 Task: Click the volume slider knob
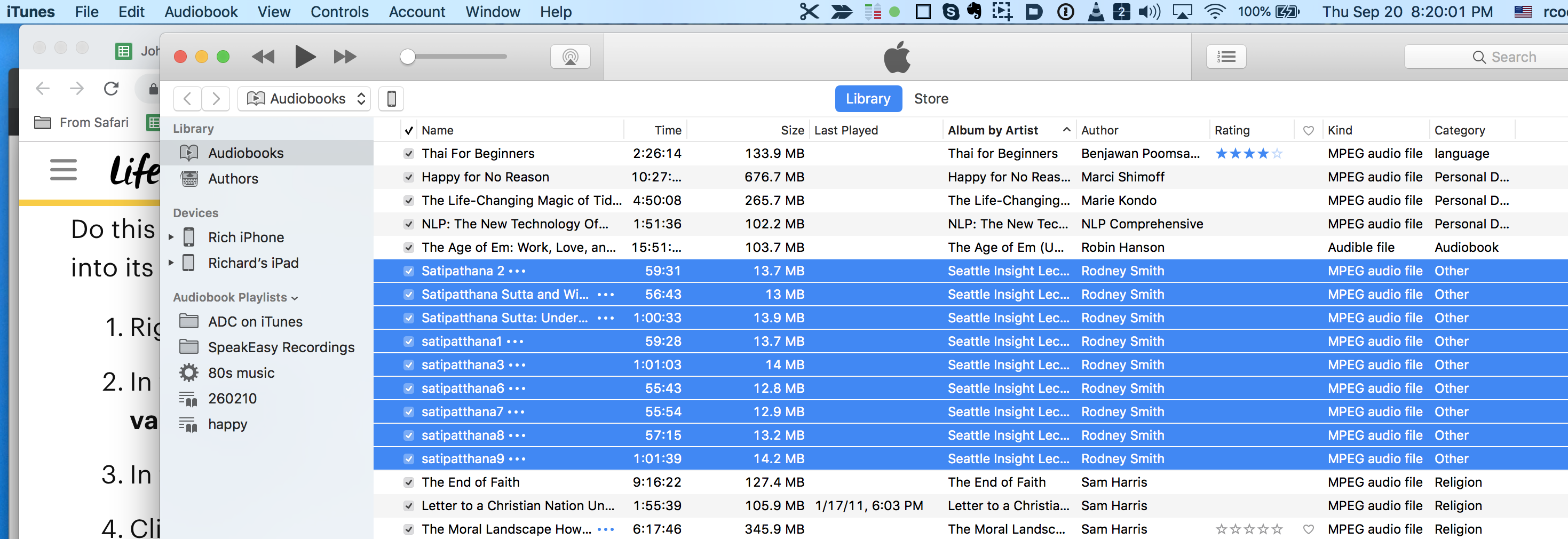click(x=407, y=57)
